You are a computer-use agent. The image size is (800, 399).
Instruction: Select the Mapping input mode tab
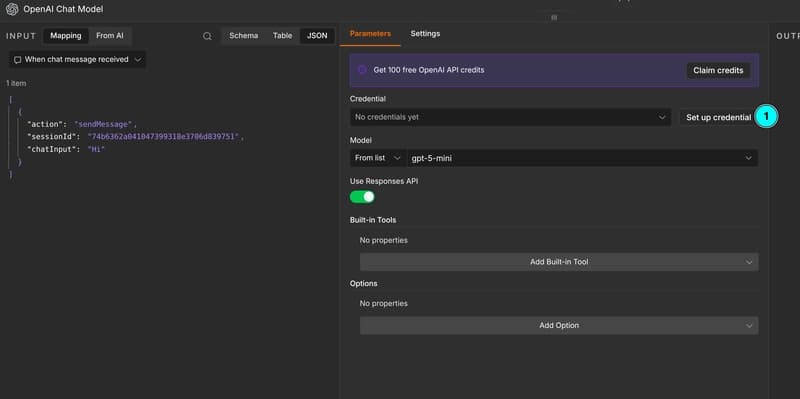66,36
